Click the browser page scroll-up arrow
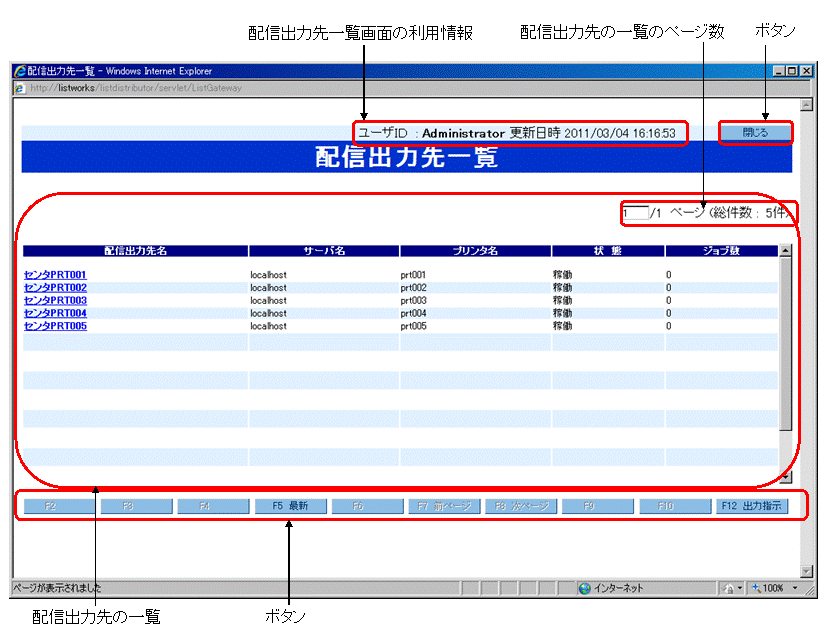 coord(806,105)
